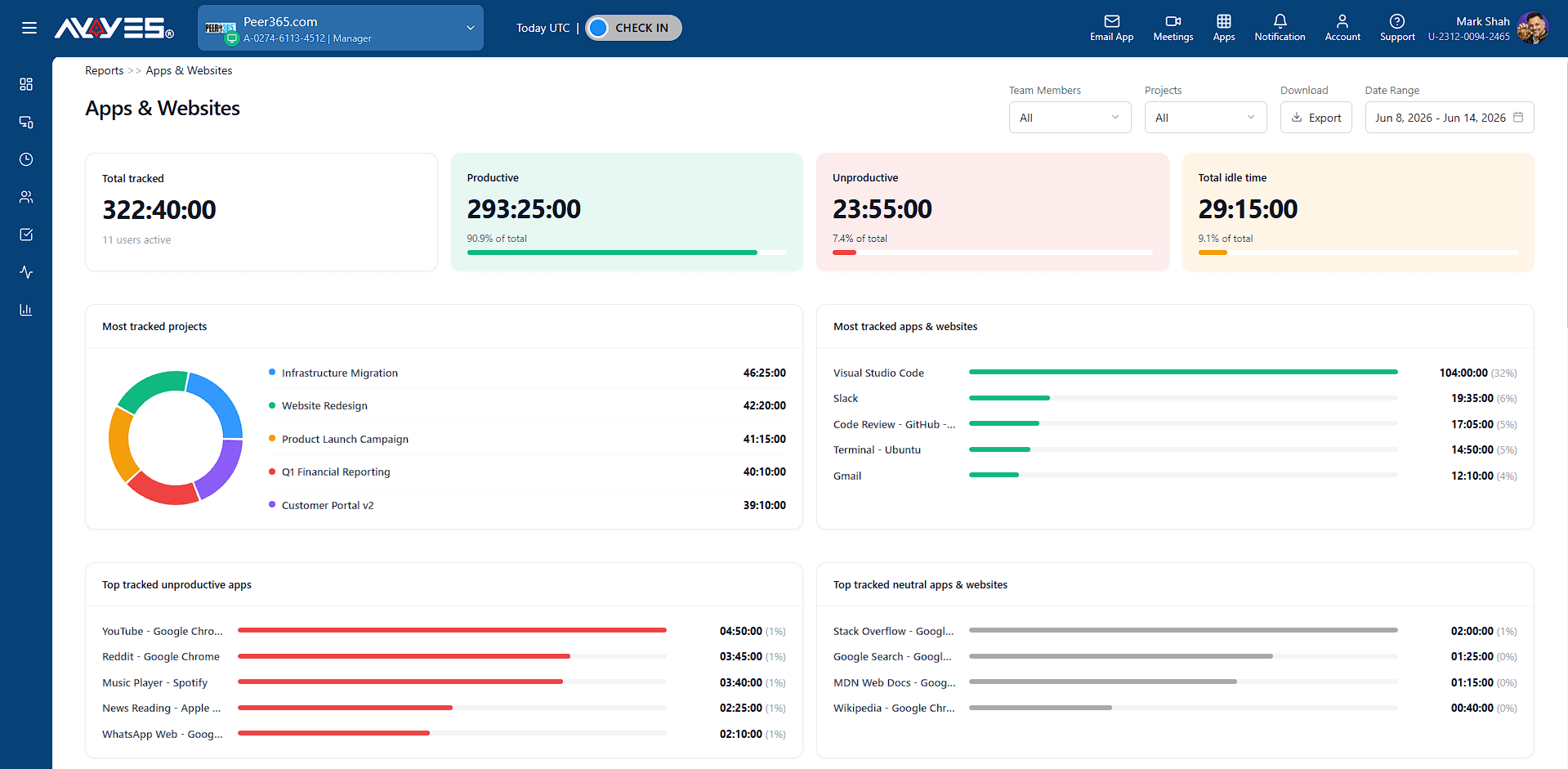Image resolution: width=1568 pixels, height=769 pixels.
Task: Open the activity pulse sidebar icon
Action: (x=26, y=272)
